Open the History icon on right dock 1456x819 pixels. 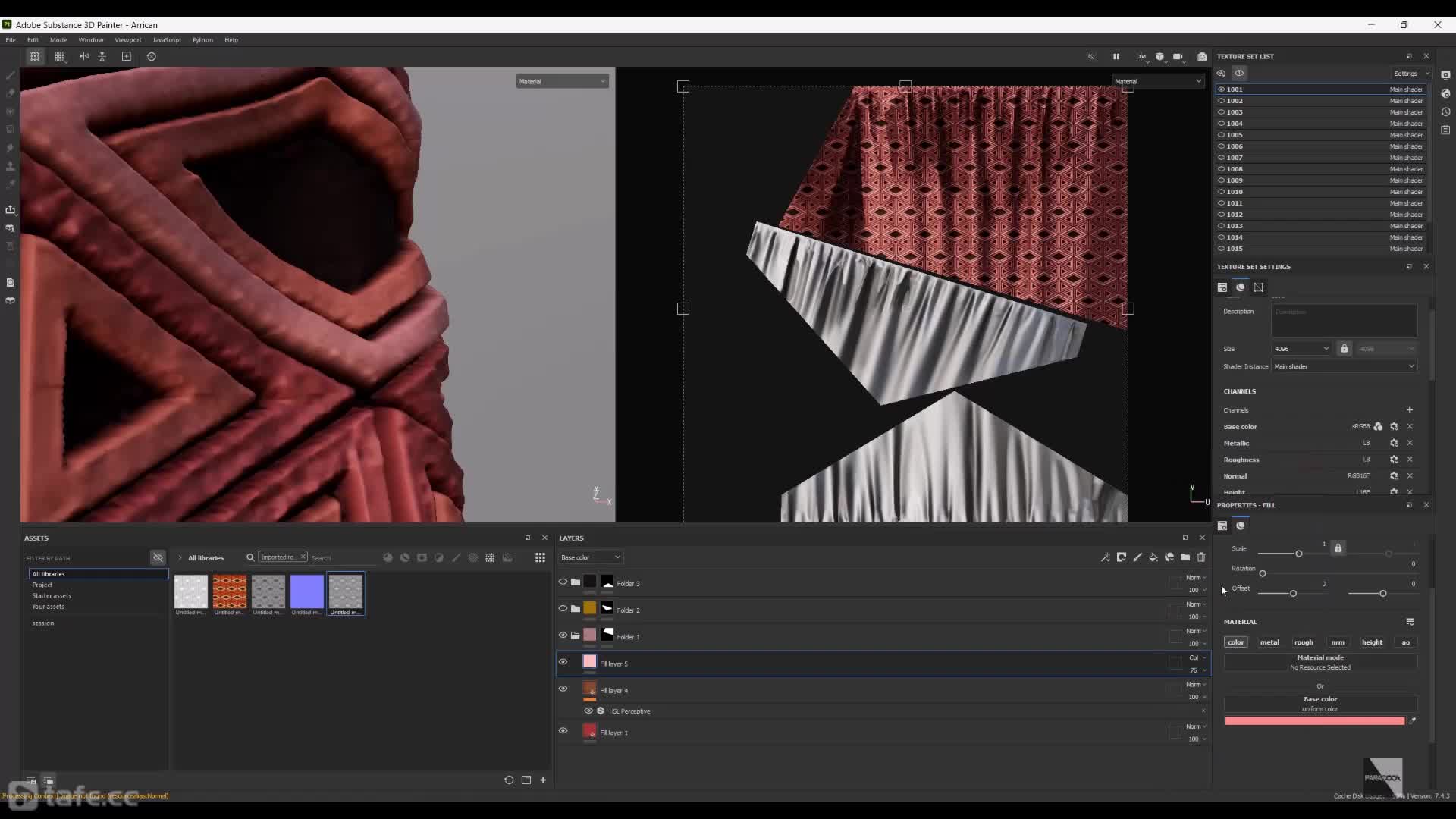[x=1445, y=111]
